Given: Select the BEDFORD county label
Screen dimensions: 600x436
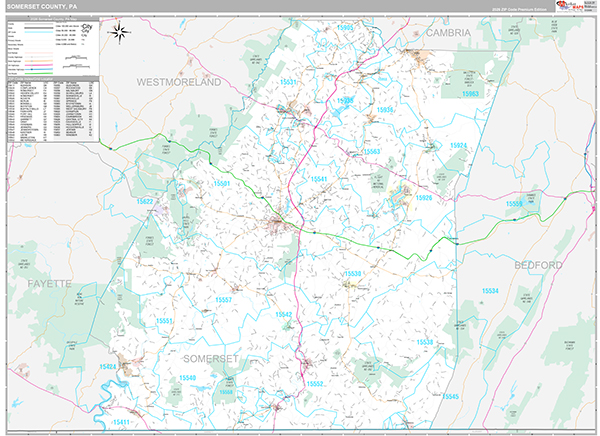Looking at the screenshot, I should 538,265.
